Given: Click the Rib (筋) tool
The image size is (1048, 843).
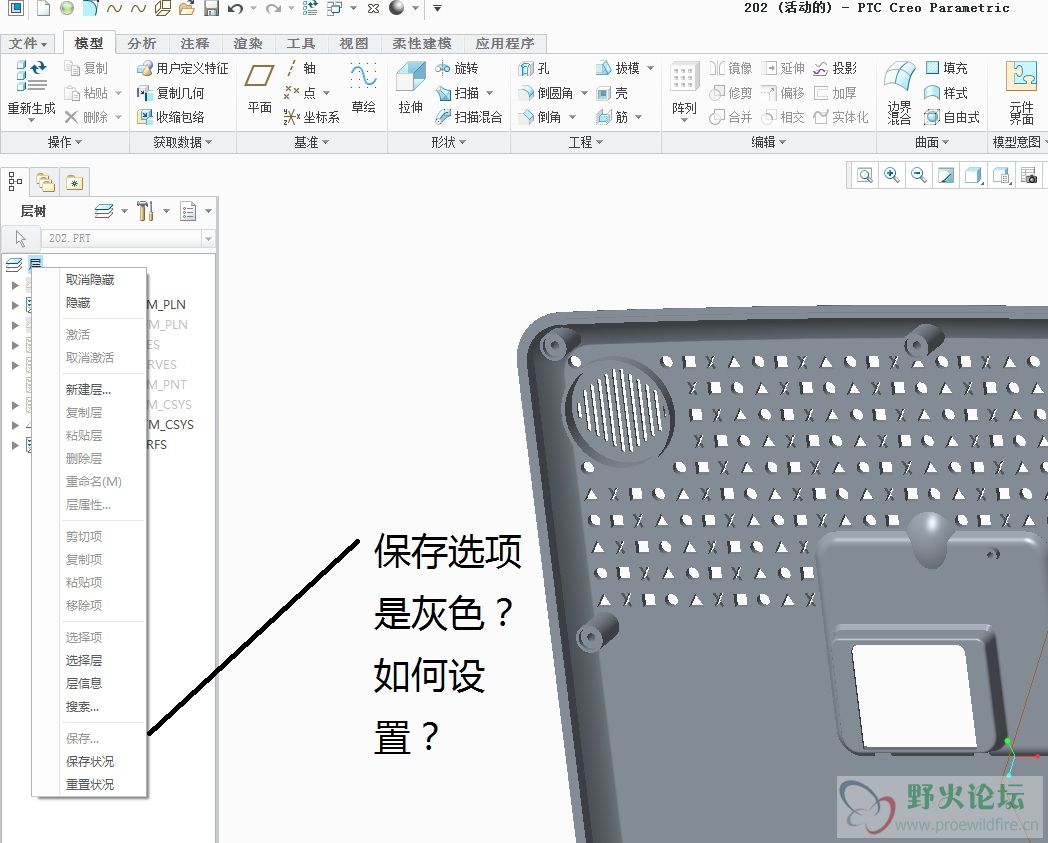Looking at the screenshot, I should coord(612,117).
